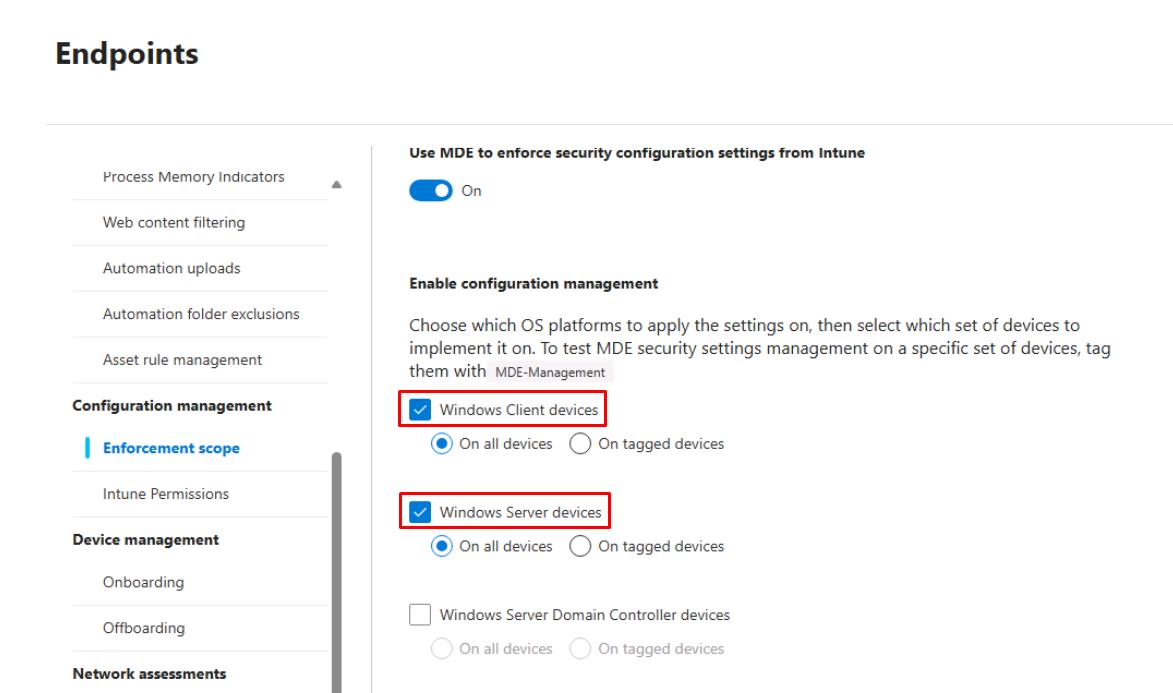Image resolution: width=1173 pixels, height=693 pixels.
Task: Click the MDE-Management tag label
Action: pos(551,372)
